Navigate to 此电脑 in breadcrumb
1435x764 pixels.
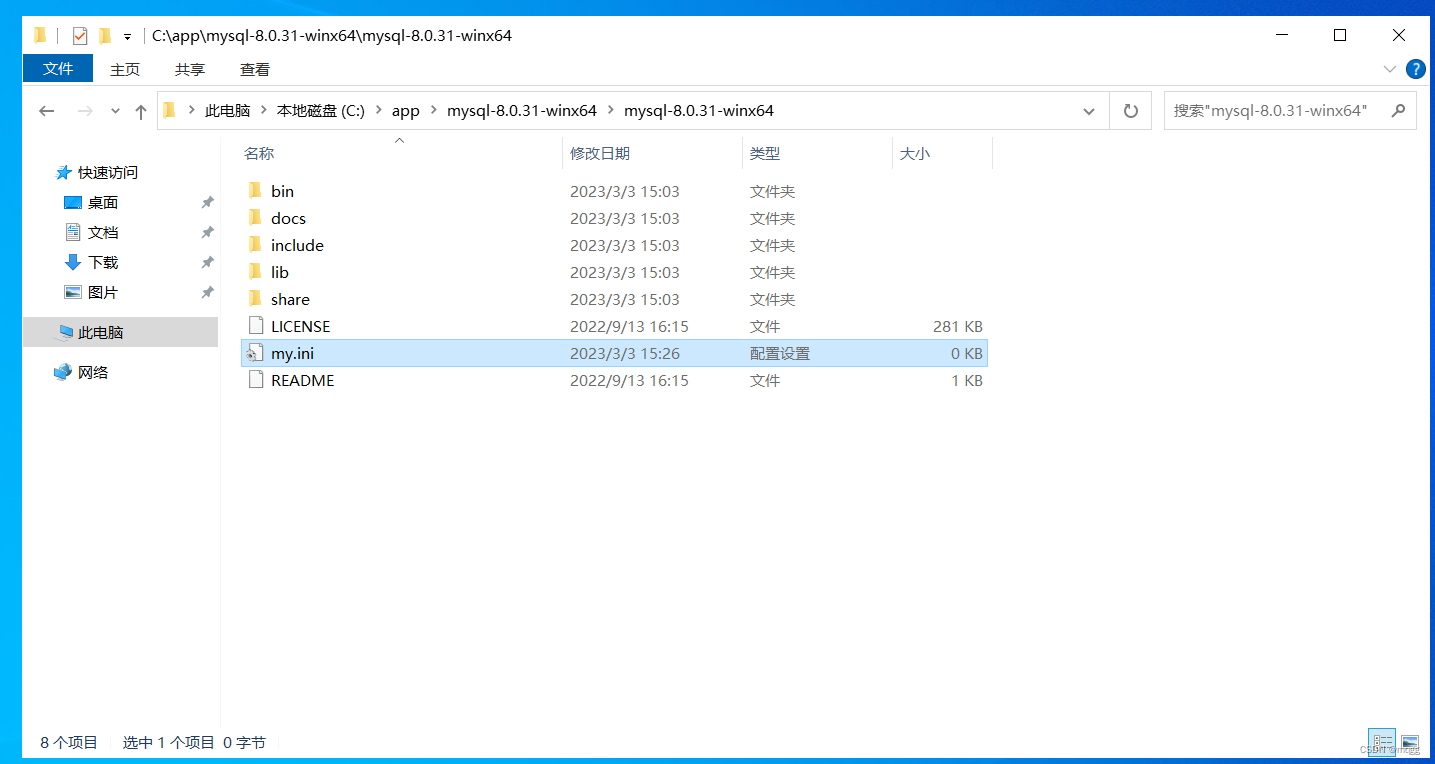(227, 111)
